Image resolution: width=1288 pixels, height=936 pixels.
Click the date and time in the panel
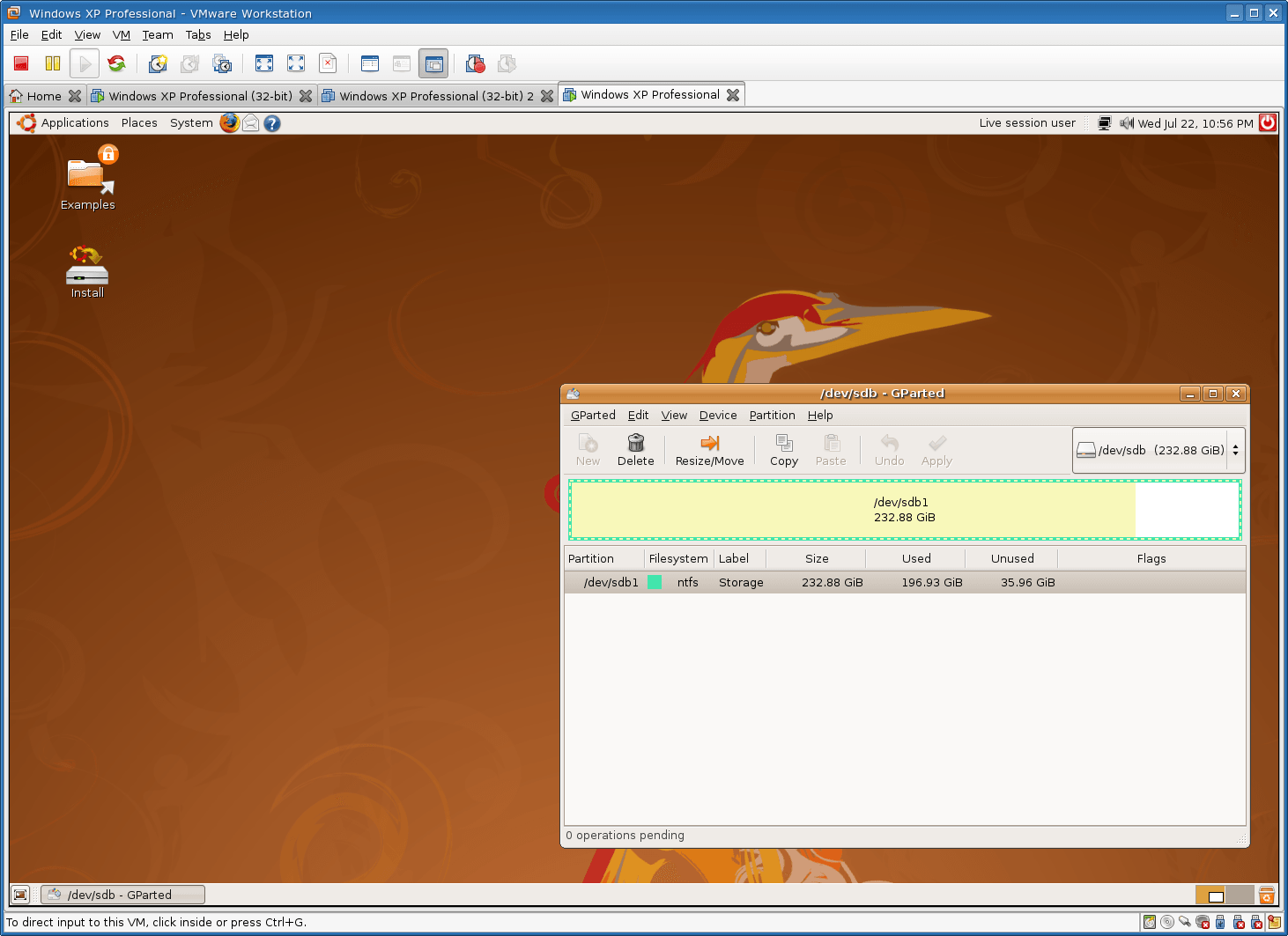(x=1195, y=123)
